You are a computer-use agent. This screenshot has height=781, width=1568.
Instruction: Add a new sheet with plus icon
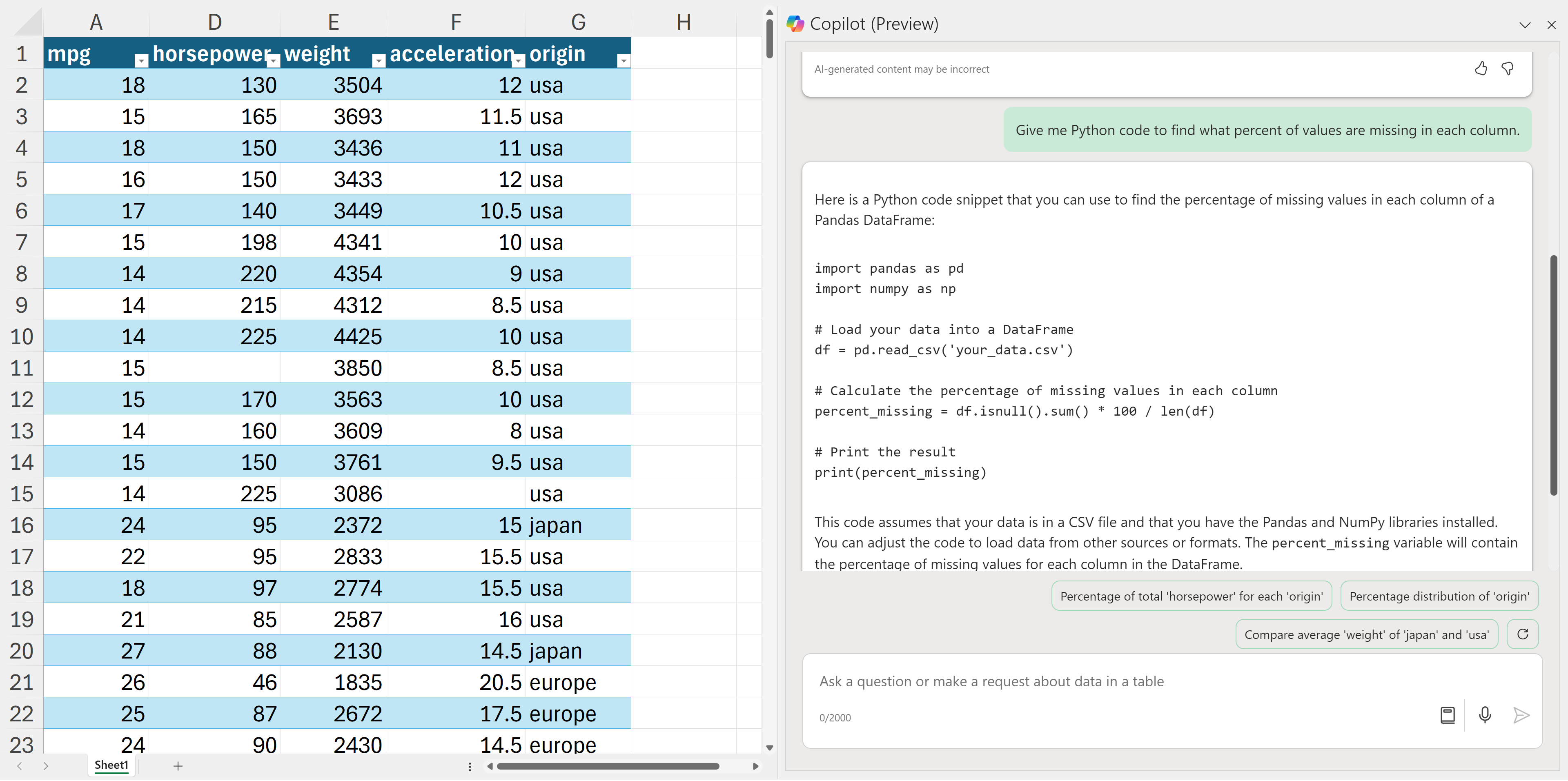[x=178, y=766]
